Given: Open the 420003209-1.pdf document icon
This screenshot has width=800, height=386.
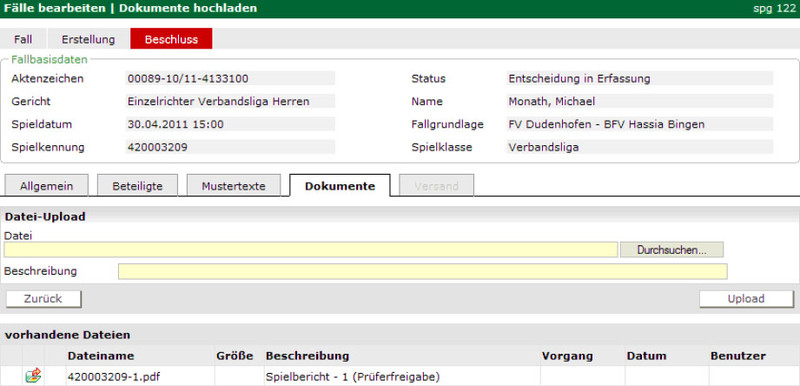Looking at the screenshot, I should [x=34, y=377].
